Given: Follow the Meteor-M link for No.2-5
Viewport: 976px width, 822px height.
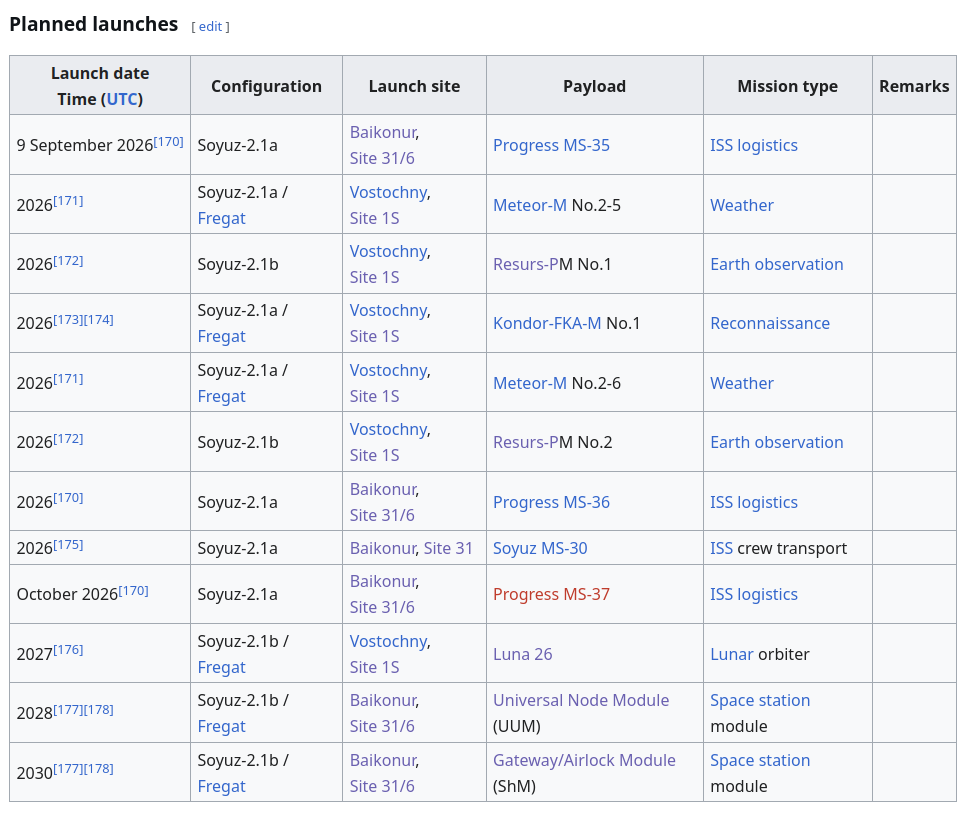Looking at the screenshot, I should [x=530, y=205].
